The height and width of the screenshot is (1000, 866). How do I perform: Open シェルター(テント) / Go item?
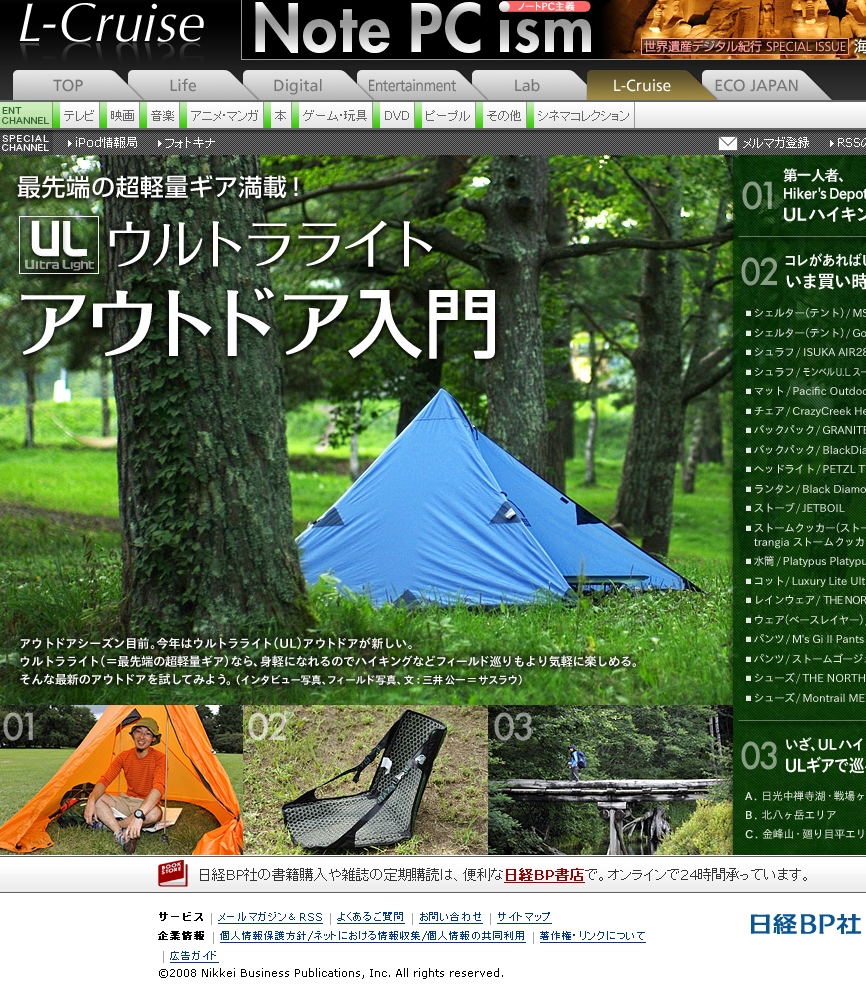coord(806,333)
